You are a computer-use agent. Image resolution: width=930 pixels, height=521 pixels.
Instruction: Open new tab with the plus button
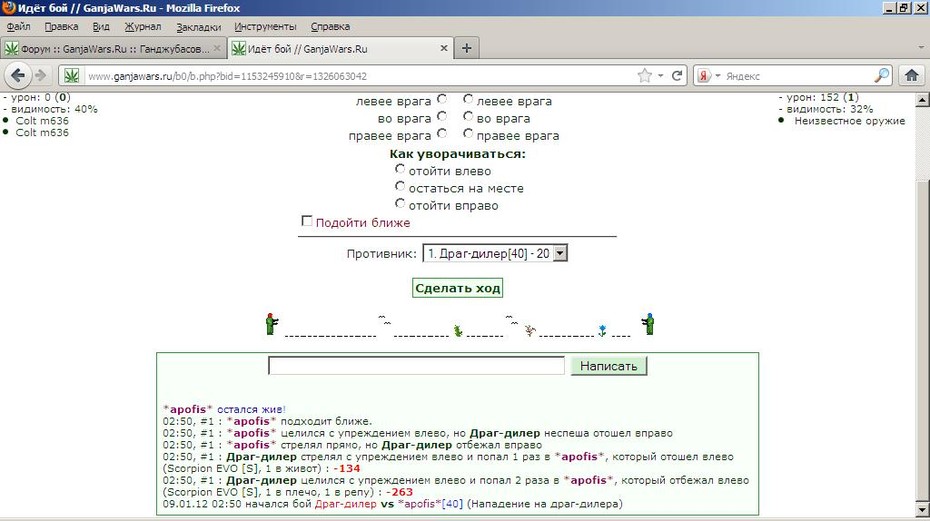(467, 48)
